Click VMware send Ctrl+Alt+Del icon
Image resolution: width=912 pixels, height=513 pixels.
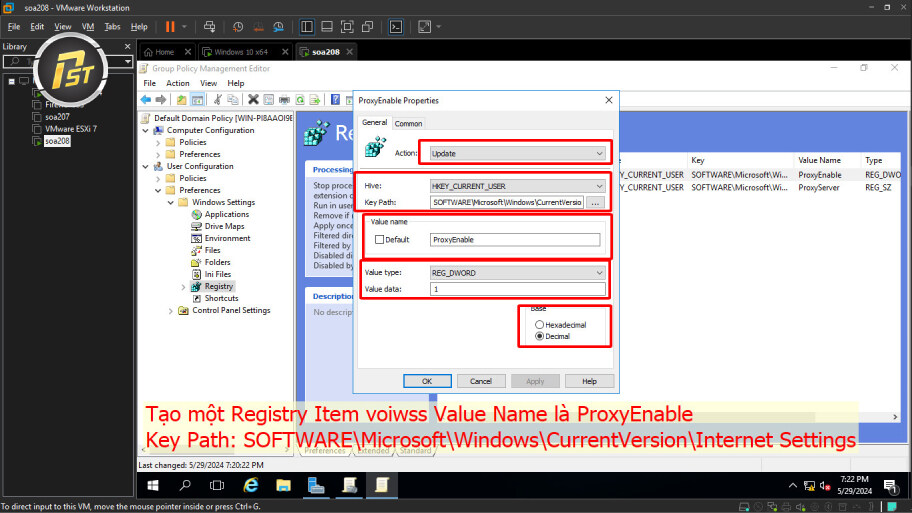coord(209,27)
